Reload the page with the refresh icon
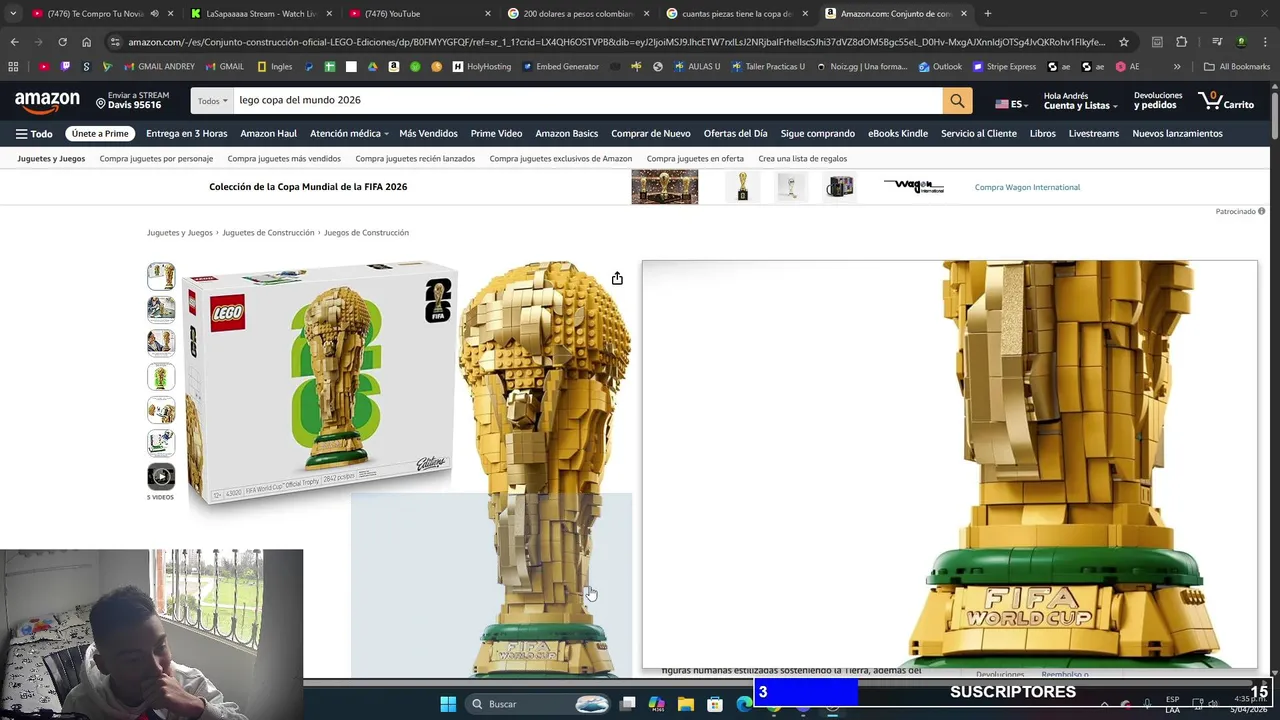 coord(62,42)
